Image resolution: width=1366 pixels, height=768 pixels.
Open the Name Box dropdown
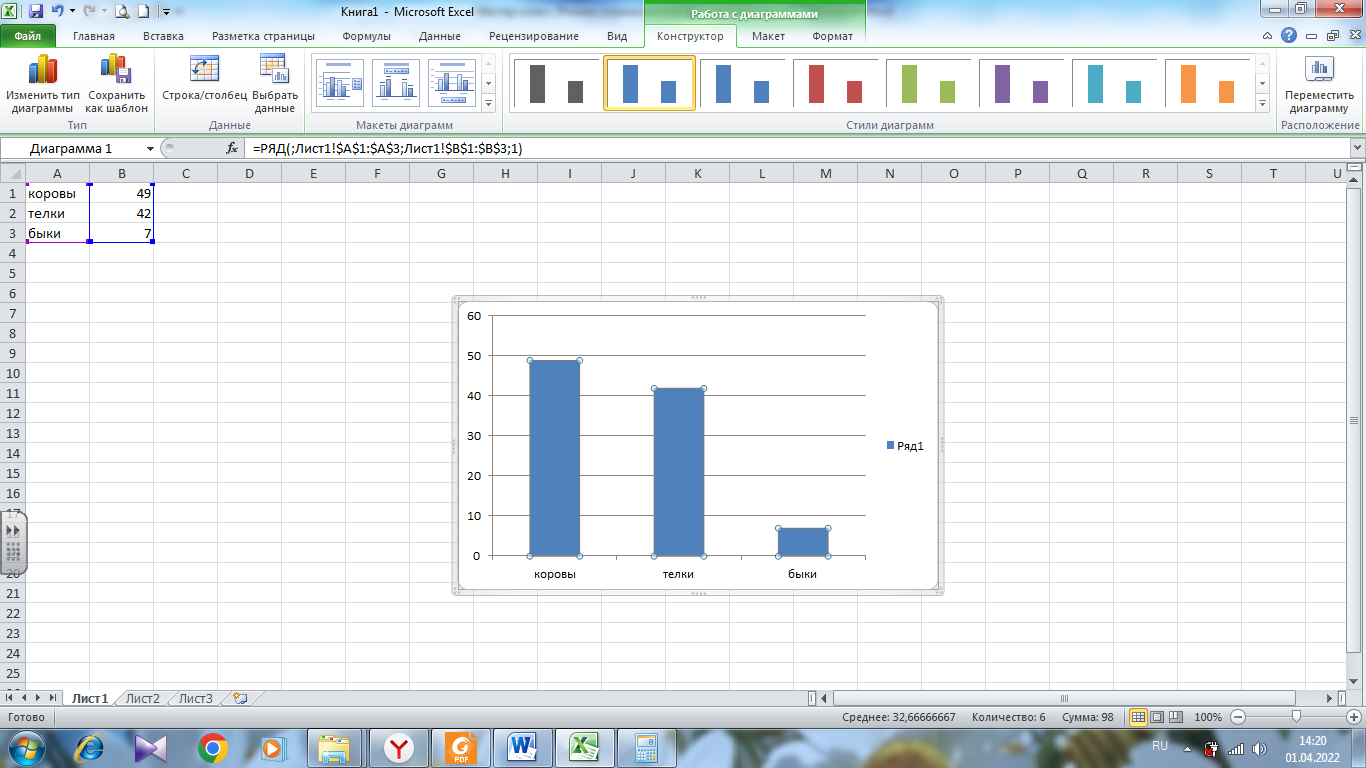[150, 148]
